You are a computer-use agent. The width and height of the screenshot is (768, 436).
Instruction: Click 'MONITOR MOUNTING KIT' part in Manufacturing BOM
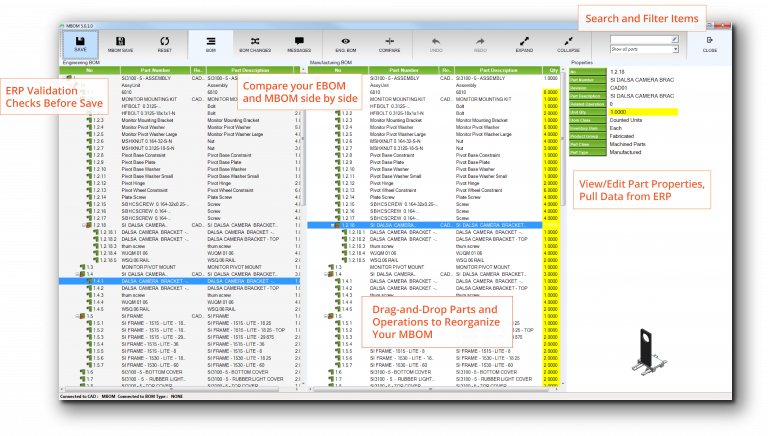coord(396,99)
